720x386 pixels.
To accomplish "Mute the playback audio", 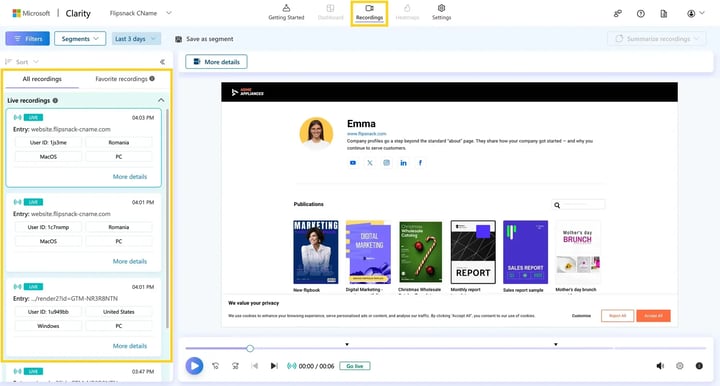I will pyautogui.click(x=660, y=366).
